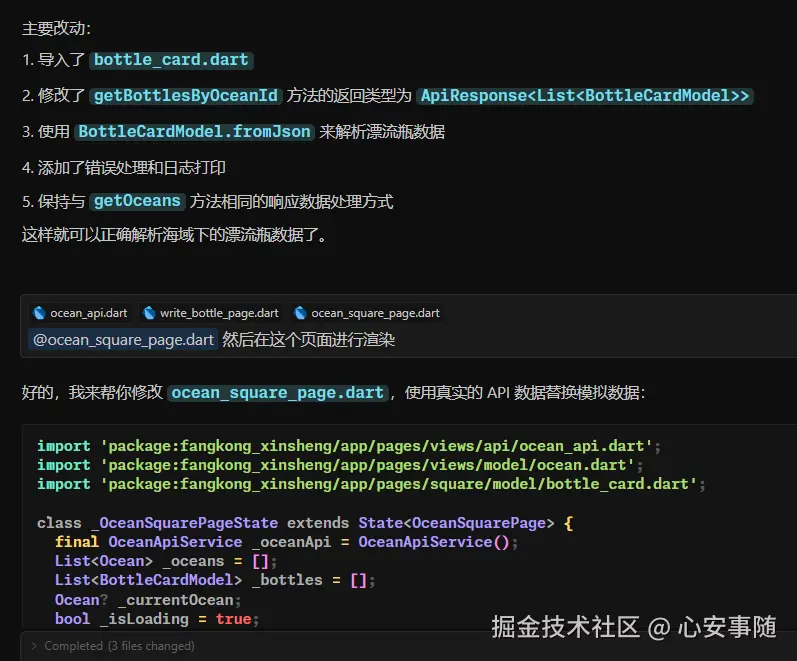
Task: Click the import line ending in ocean_api.dart'
Action: coord(349,446)
